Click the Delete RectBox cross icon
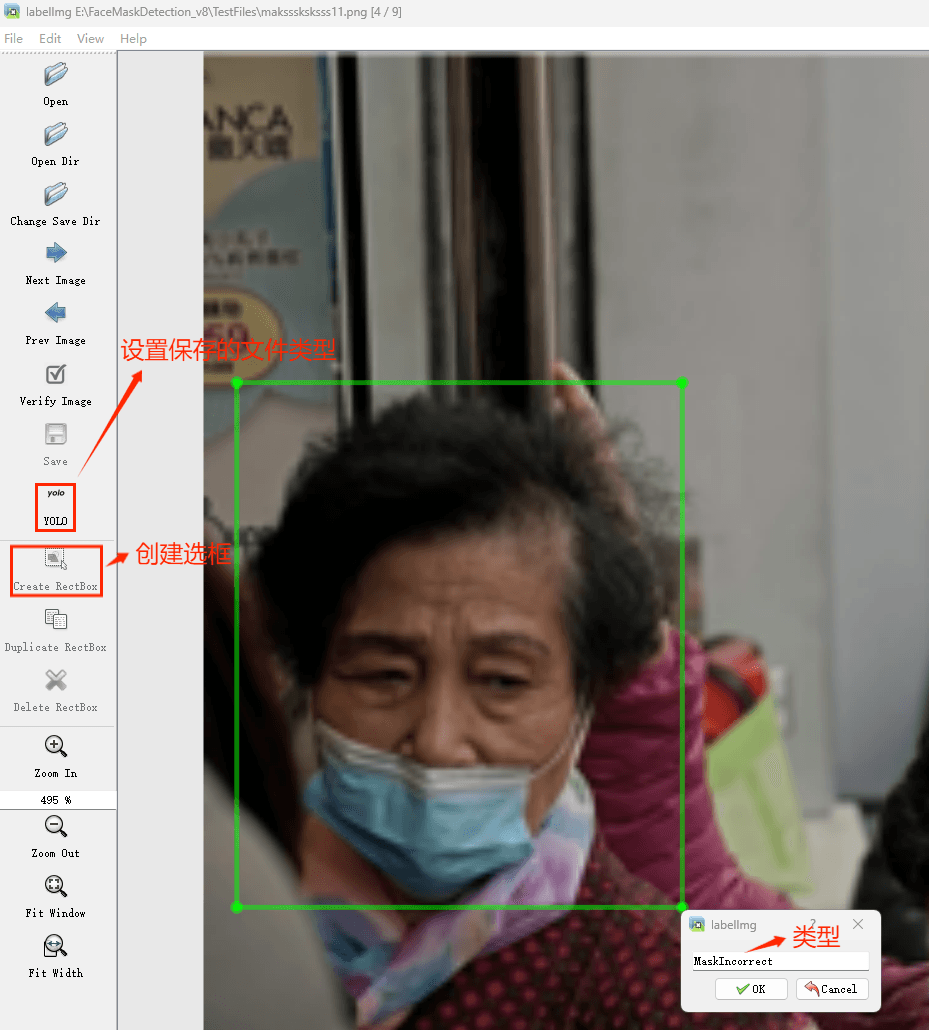 [56, 680]
